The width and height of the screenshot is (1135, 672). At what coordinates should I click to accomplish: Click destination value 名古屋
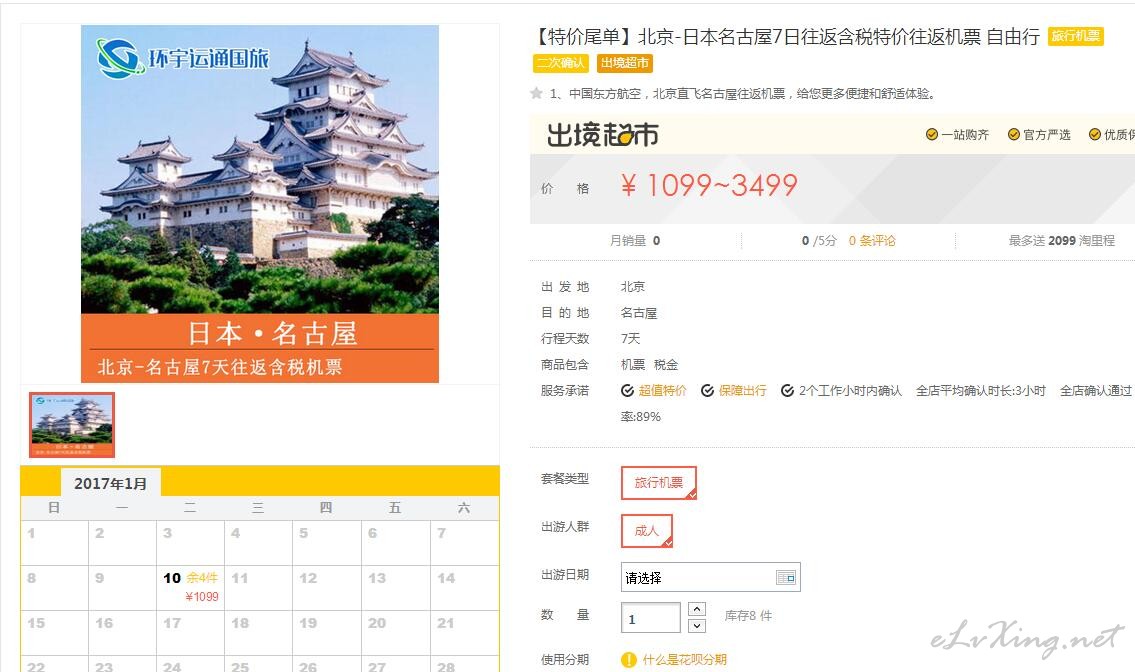(638, 313)
